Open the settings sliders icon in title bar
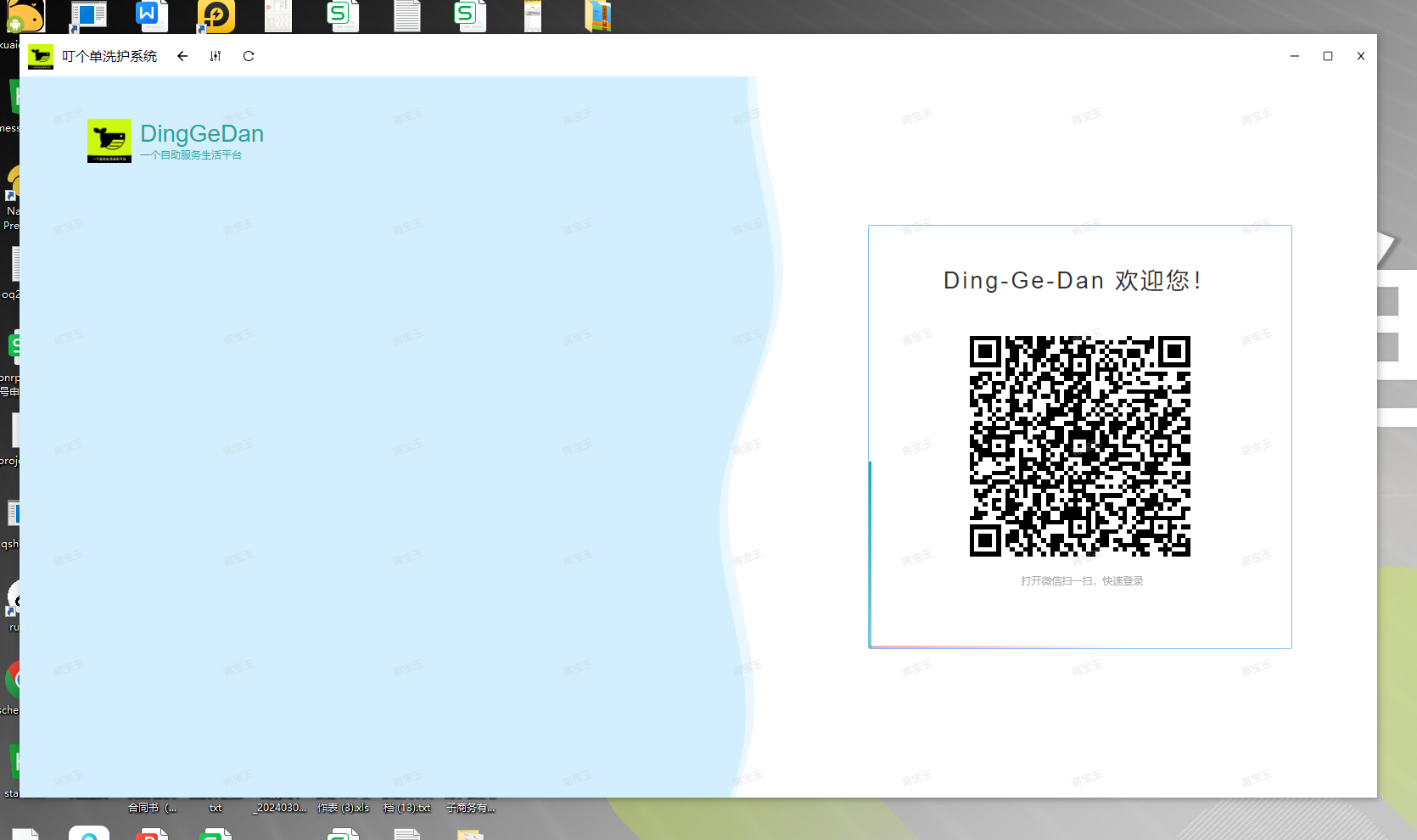The image size is (1417, 840). pyautogui.click(x=216, y=56)
